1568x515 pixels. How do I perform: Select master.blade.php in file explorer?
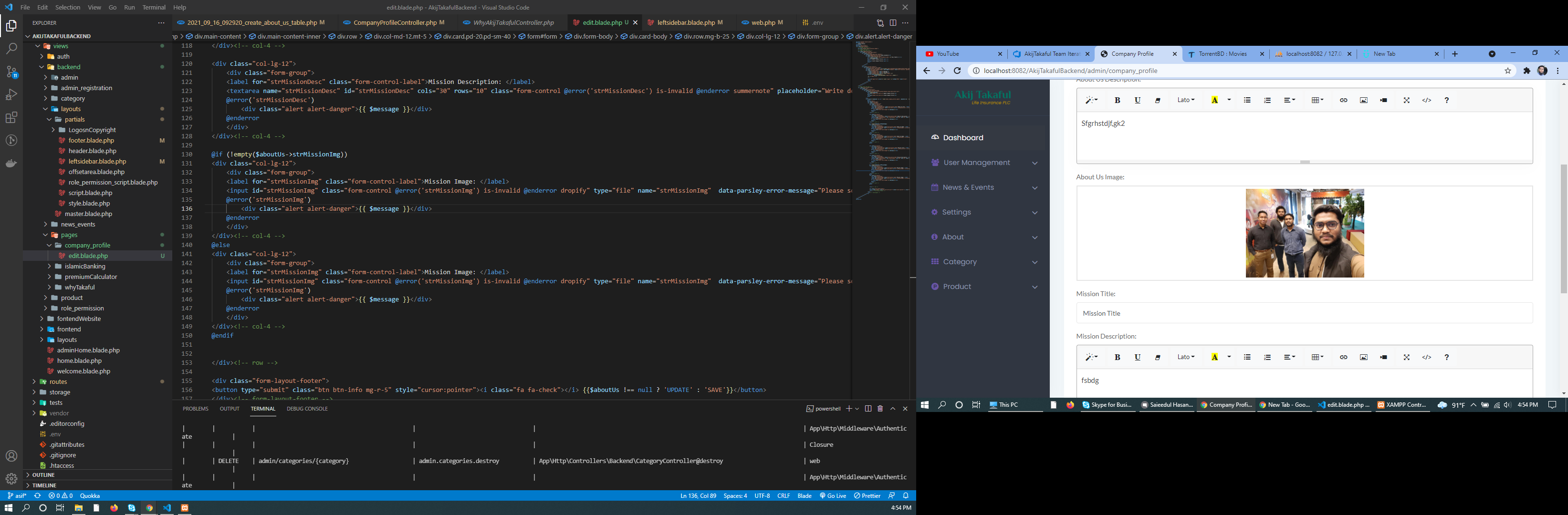pos(88,214)
